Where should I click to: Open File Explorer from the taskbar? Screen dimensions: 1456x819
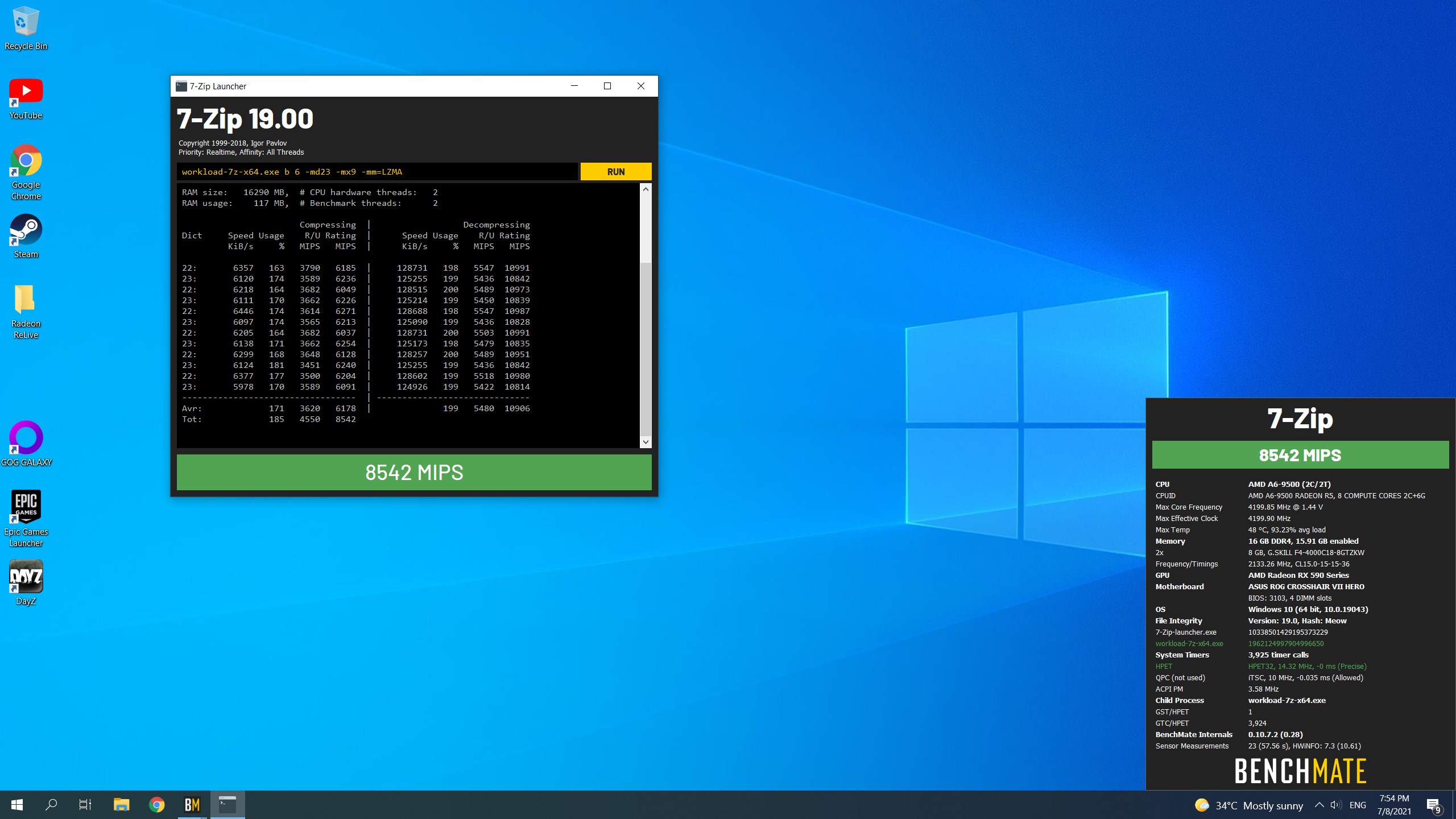coord(121,805)
